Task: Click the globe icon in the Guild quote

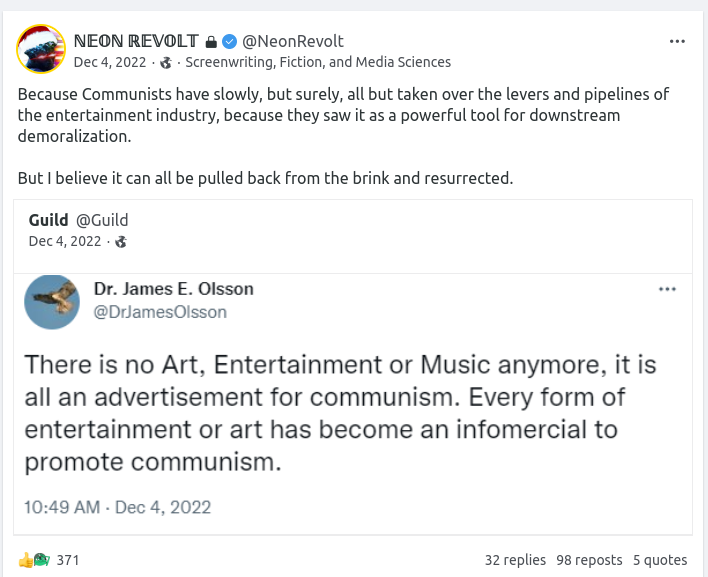Action: click(x=121, y=241)
